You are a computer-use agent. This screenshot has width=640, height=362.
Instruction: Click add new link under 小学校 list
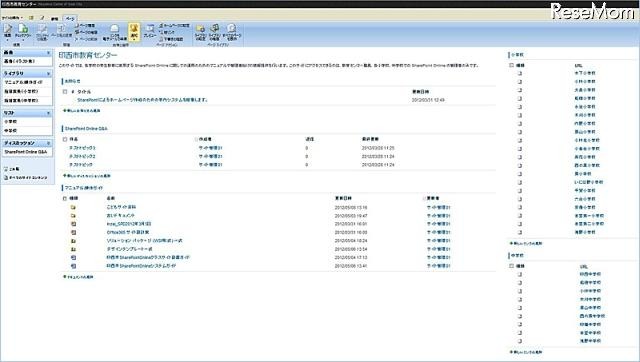click(526, 244)
